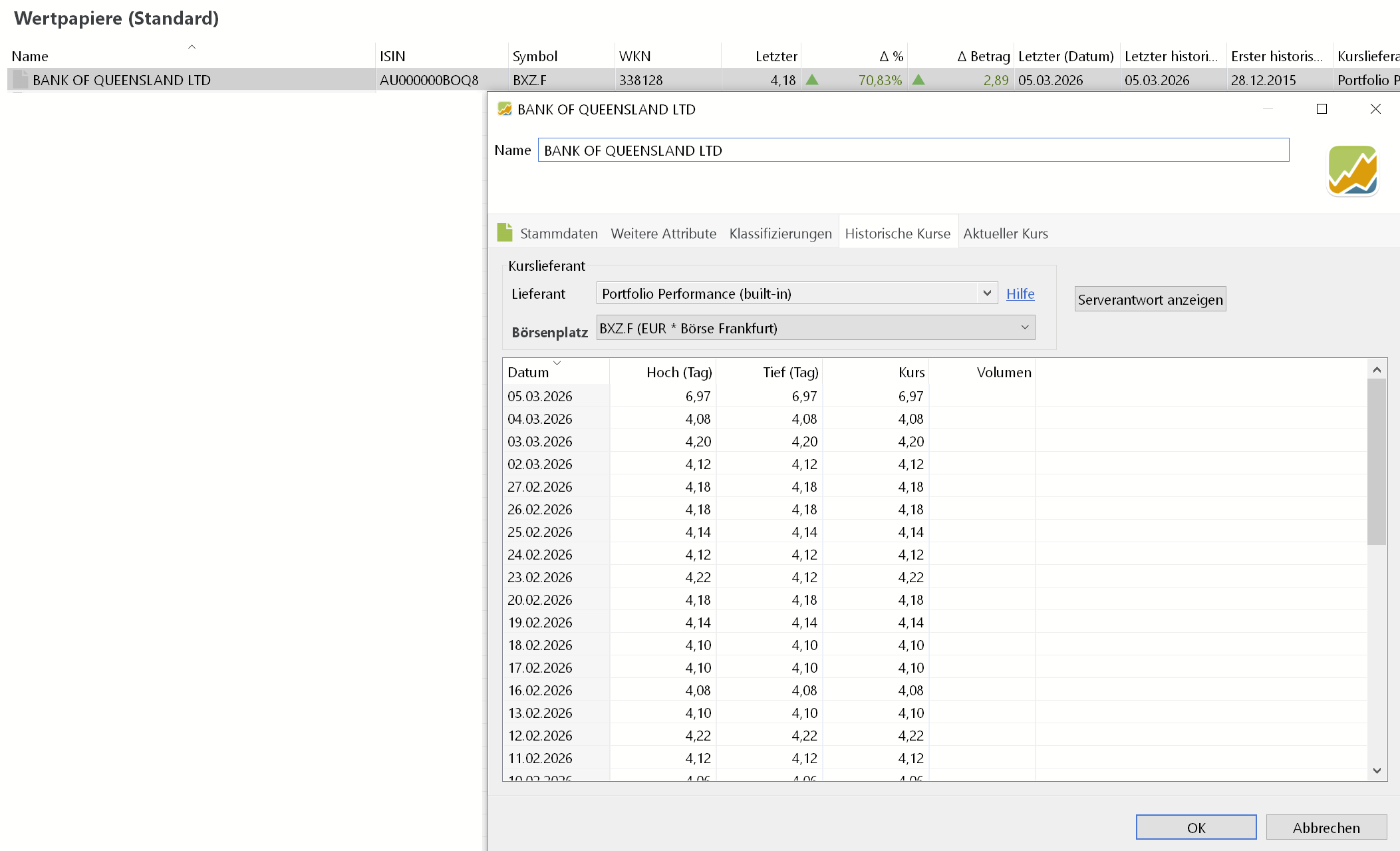Sort the price table by Datum column
The image size is (1400, 851).
tap(528, 372)
